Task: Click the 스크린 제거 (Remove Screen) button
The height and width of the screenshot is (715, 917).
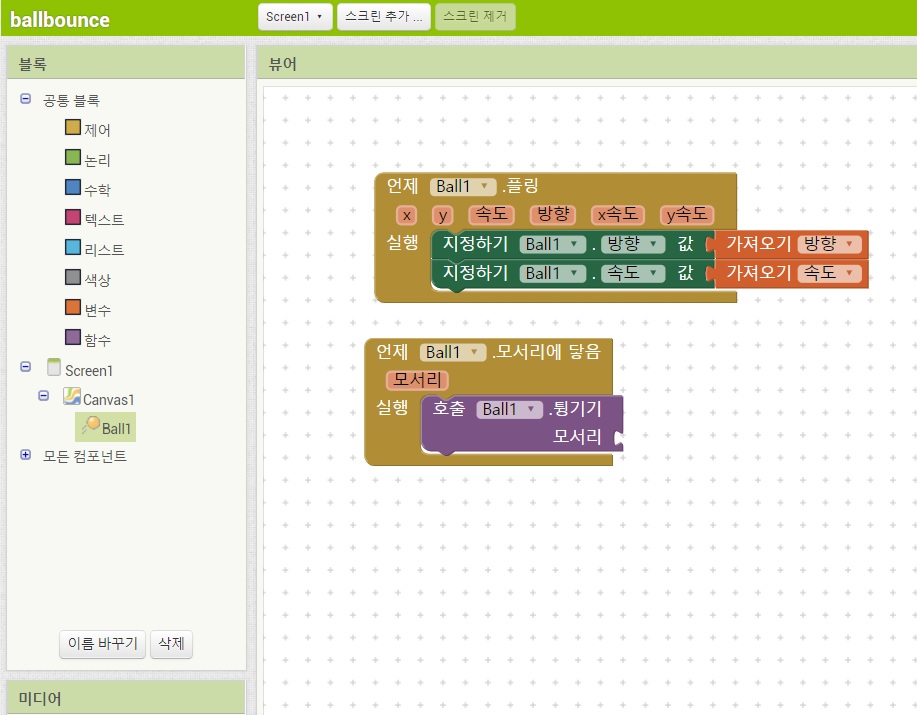Action: [475, 17]
